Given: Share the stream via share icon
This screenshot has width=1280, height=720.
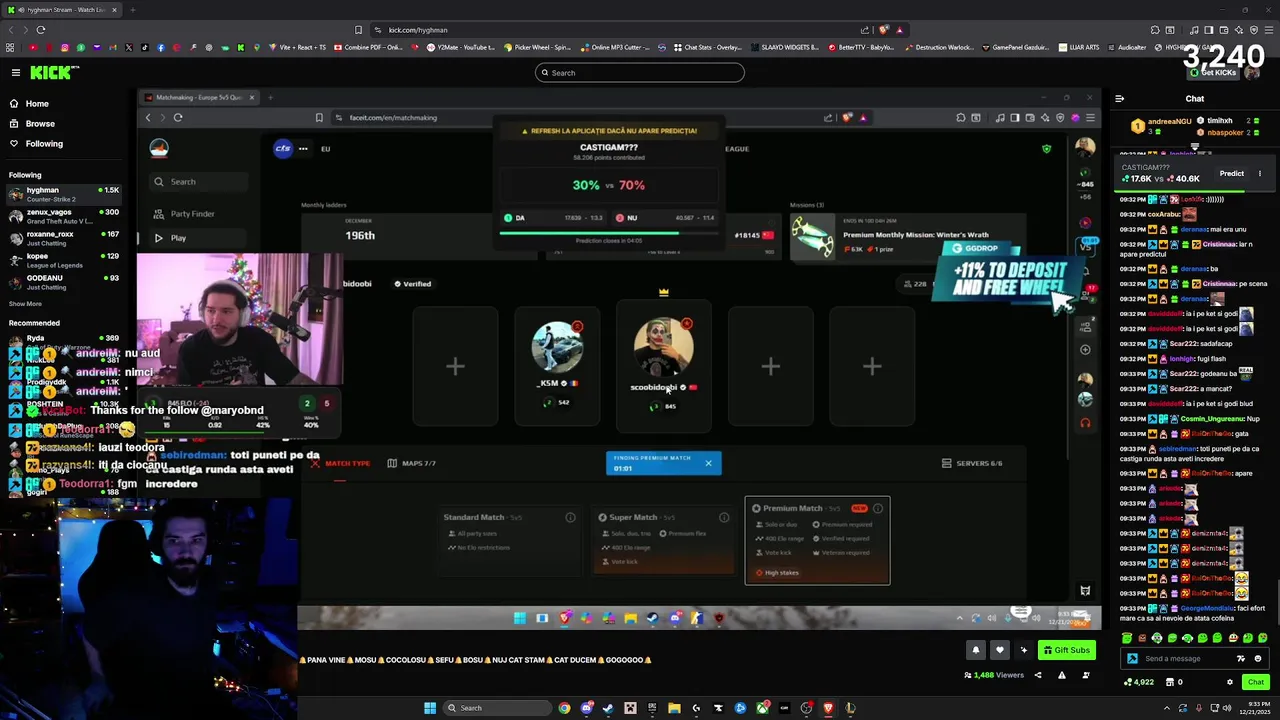Looking at the screenshot, I should click(x=1037, y=675).
